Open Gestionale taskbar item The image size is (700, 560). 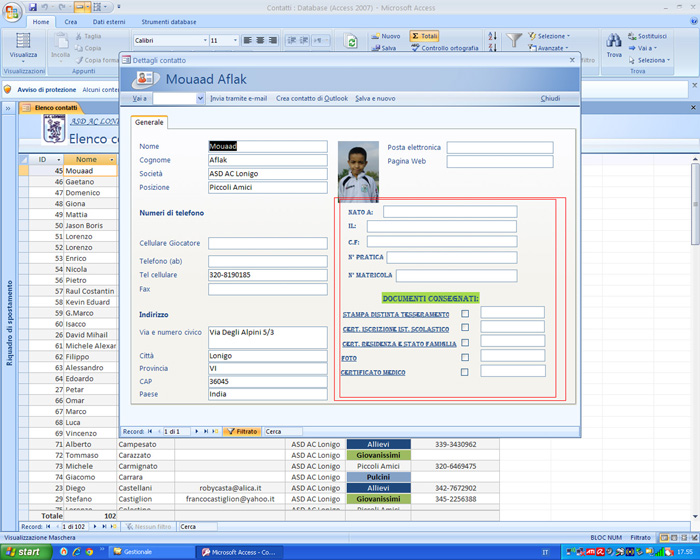pos(152,552)
